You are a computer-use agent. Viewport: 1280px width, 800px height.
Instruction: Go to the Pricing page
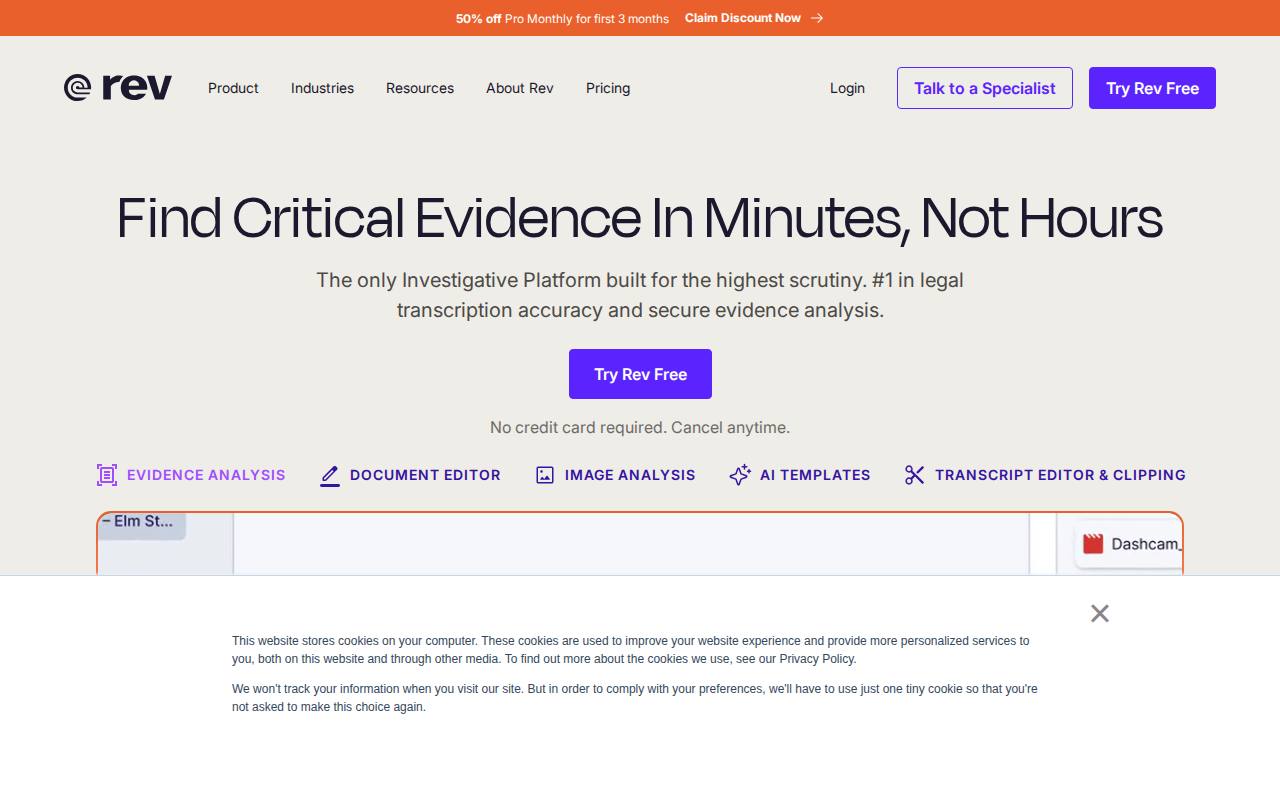pos(608,88)
